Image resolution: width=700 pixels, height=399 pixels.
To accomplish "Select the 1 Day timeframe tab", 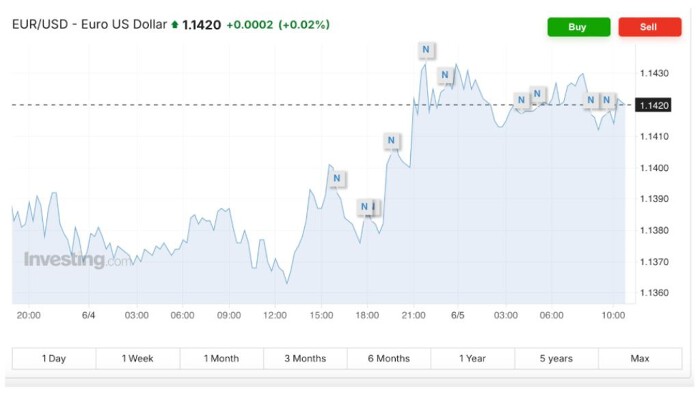I will coord(54,358).
